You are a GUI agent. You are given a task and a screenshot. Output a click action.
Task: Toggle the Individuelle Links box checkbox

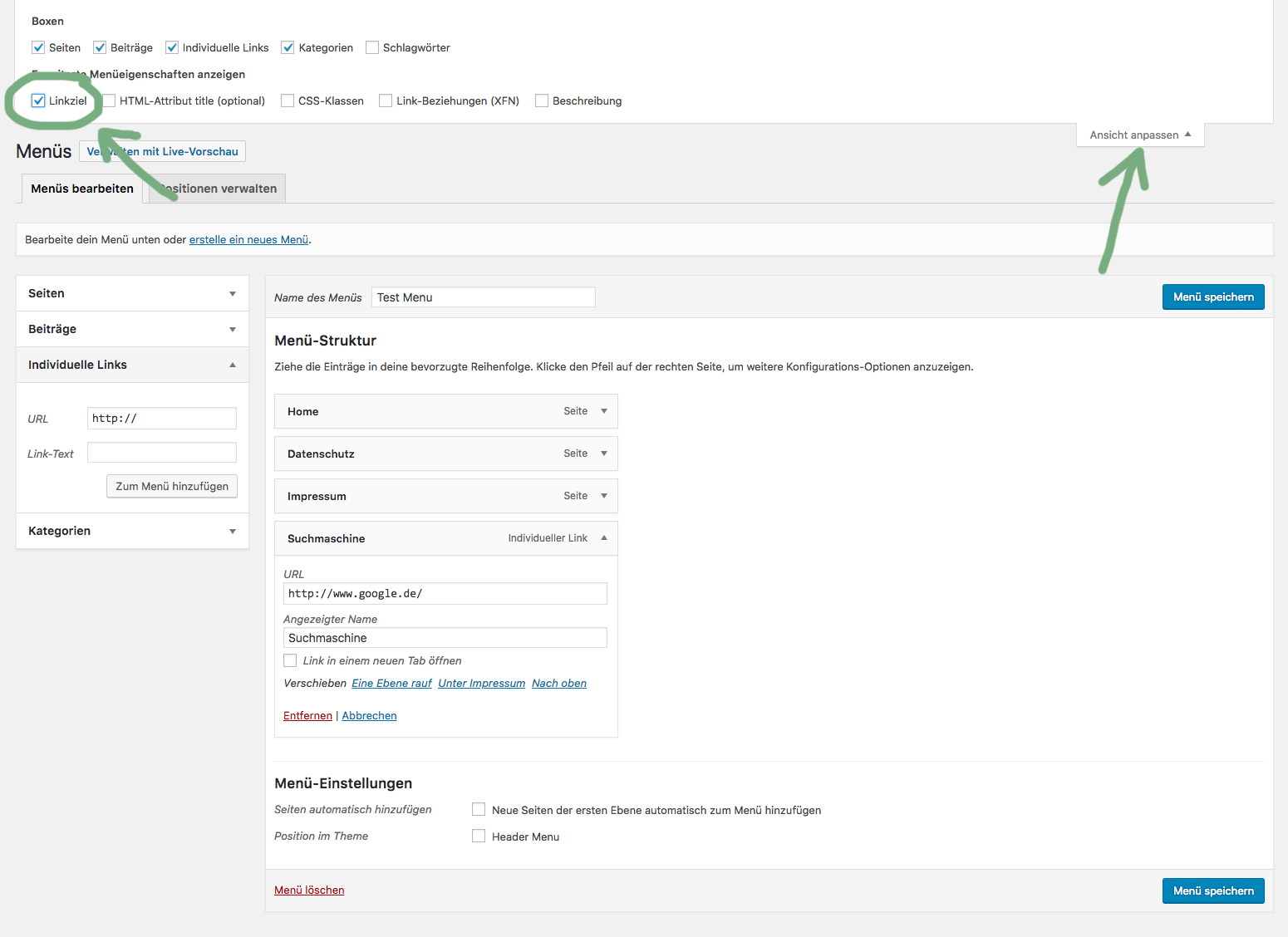click(x=172, y=47)
